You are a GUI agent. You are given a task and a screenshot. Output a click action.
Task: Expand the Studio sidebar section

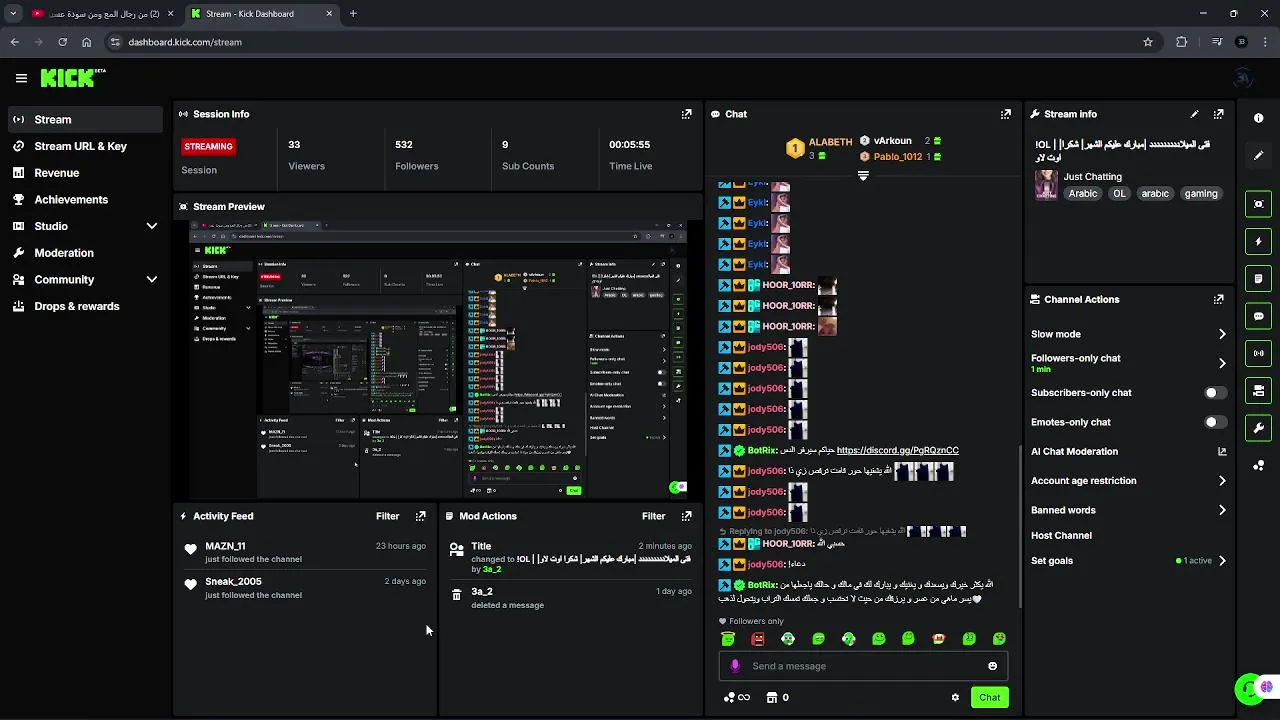[x=152, y=226]
